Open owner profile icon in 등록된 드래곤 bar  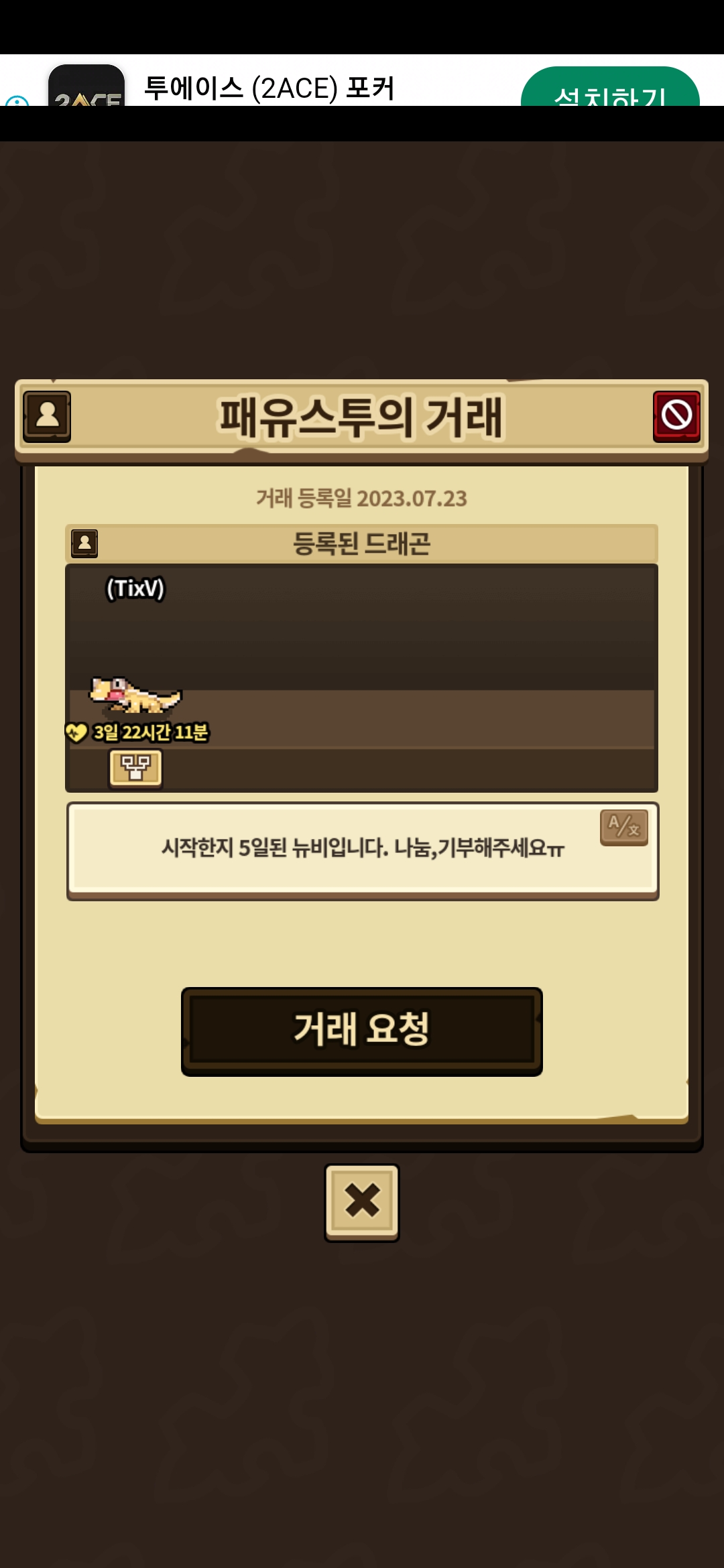tap(84, 543)
